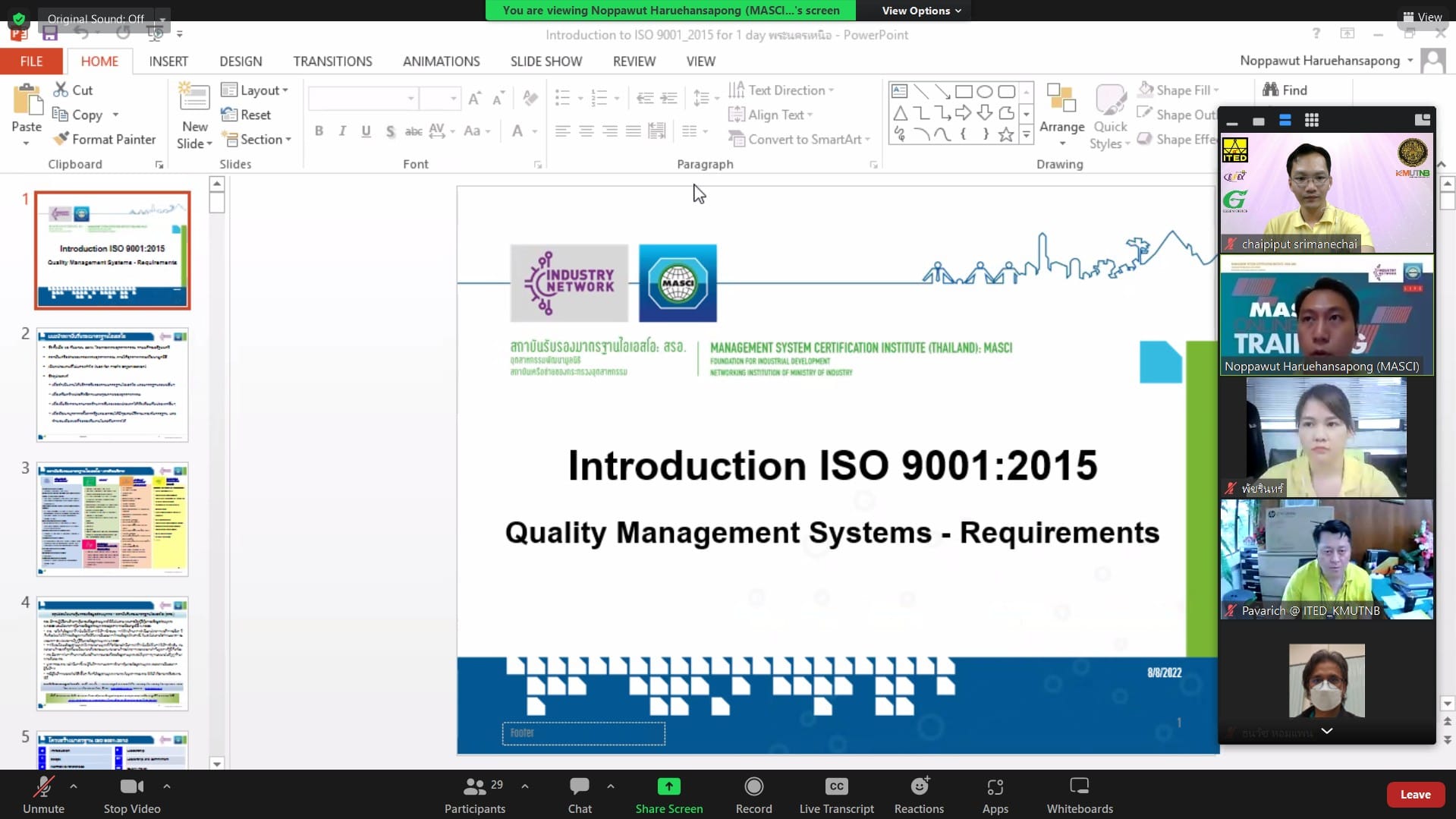1456x819 pixels.
Task: Click the Decrease Font Size icon
Action: click(498, 99)
